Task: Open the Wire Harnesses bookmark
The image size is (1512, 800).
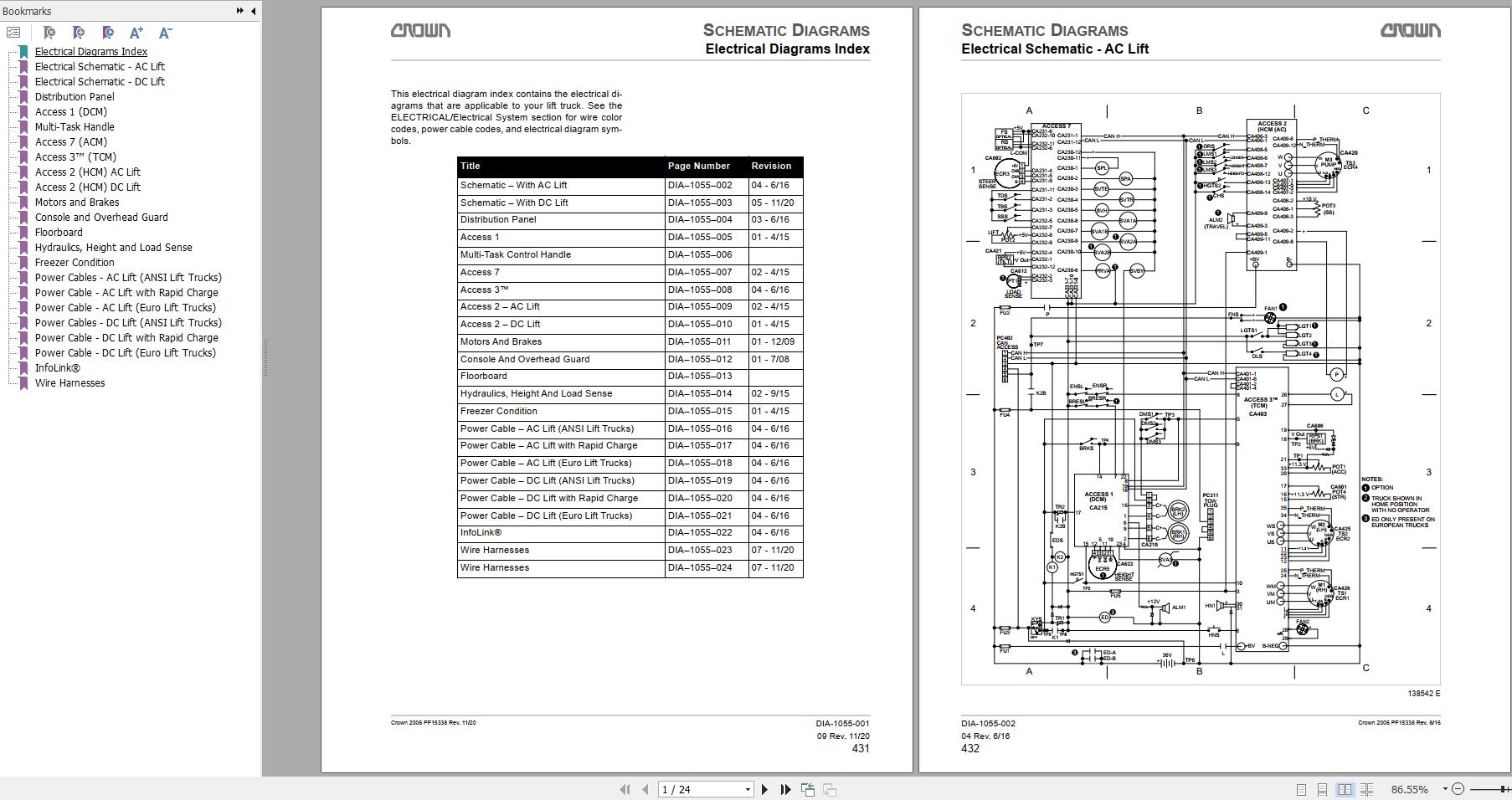Action: coord(70,382)
